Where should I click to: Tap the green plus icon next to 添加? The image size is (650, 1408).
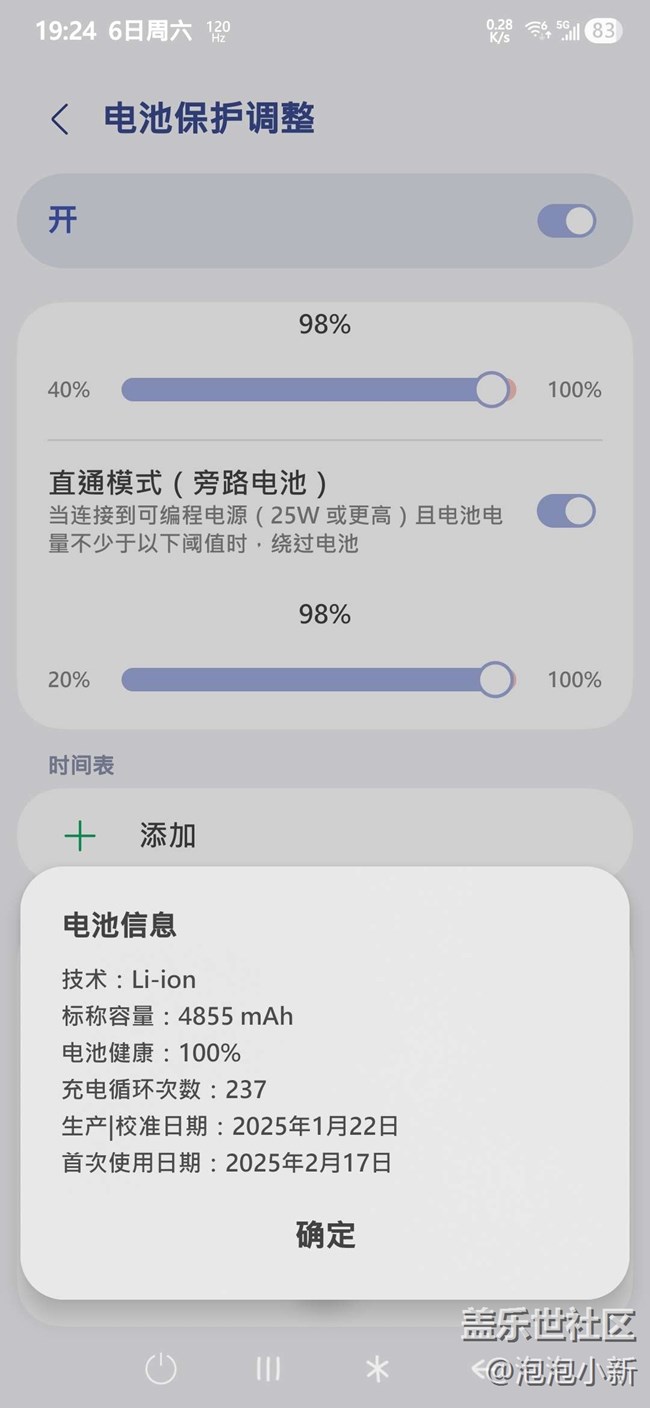(80, 836)
